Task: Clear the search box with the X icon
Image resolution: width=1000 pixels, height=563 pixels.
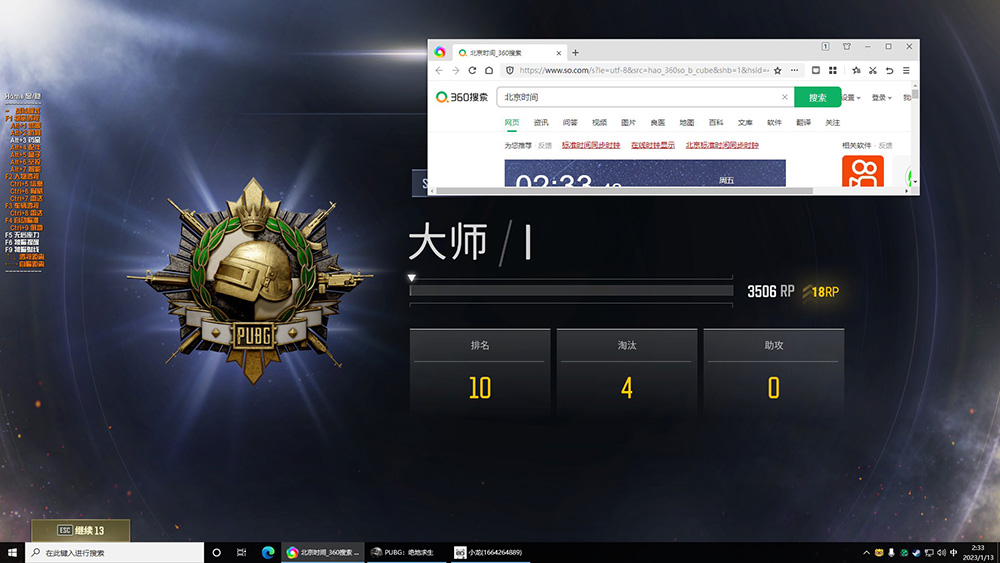Action: pos(784,97)
